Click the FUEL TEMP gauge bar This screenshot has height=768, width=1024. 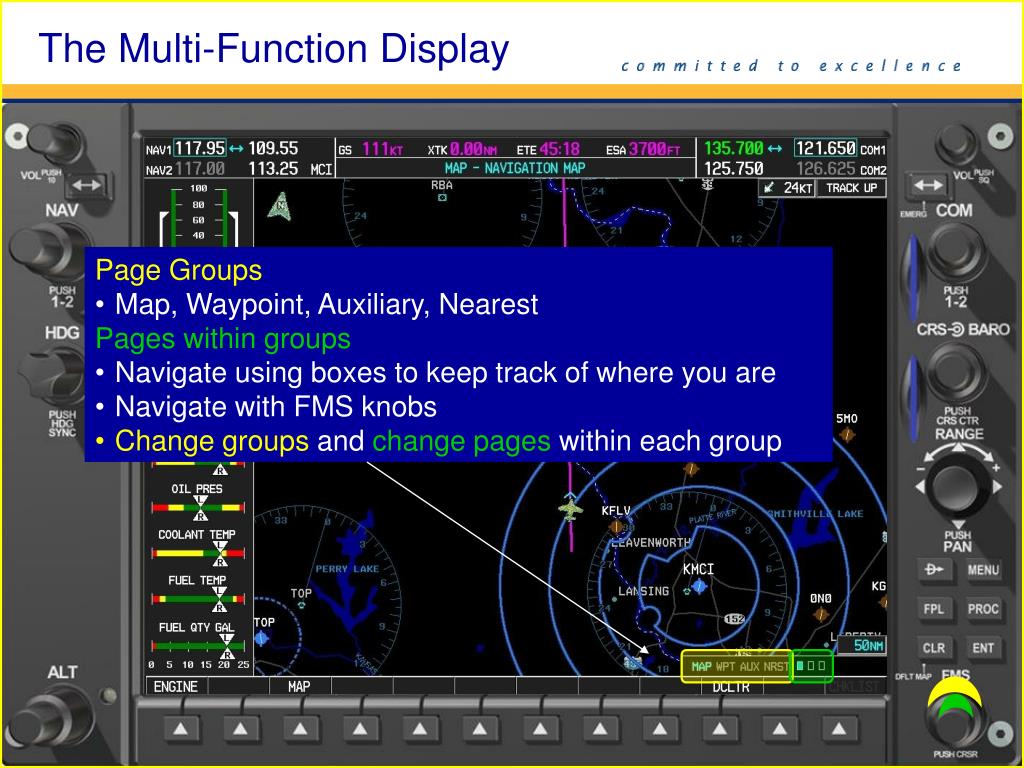coord(198,599)
